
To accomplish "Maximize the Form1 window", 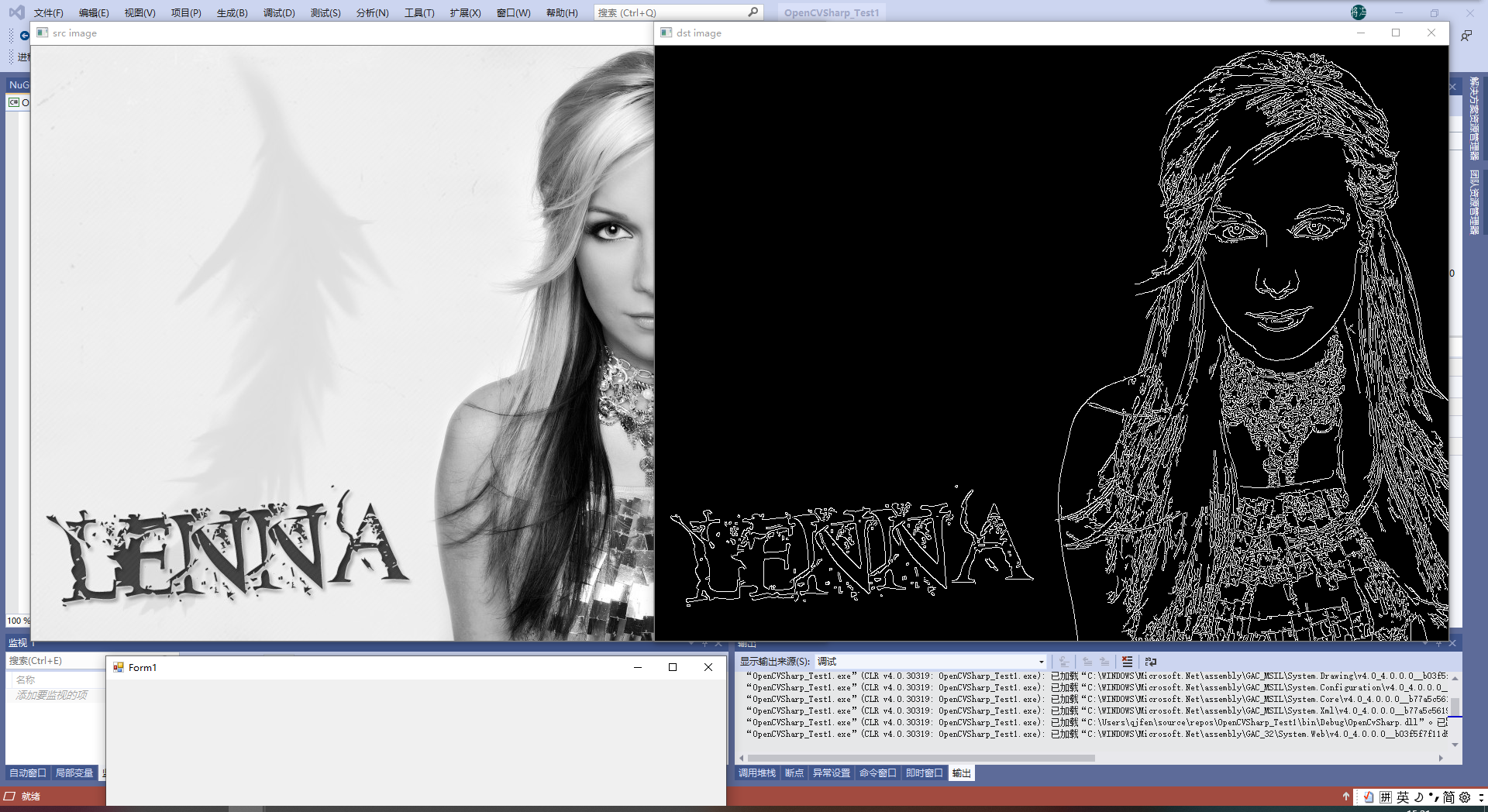I will point(673,667).
